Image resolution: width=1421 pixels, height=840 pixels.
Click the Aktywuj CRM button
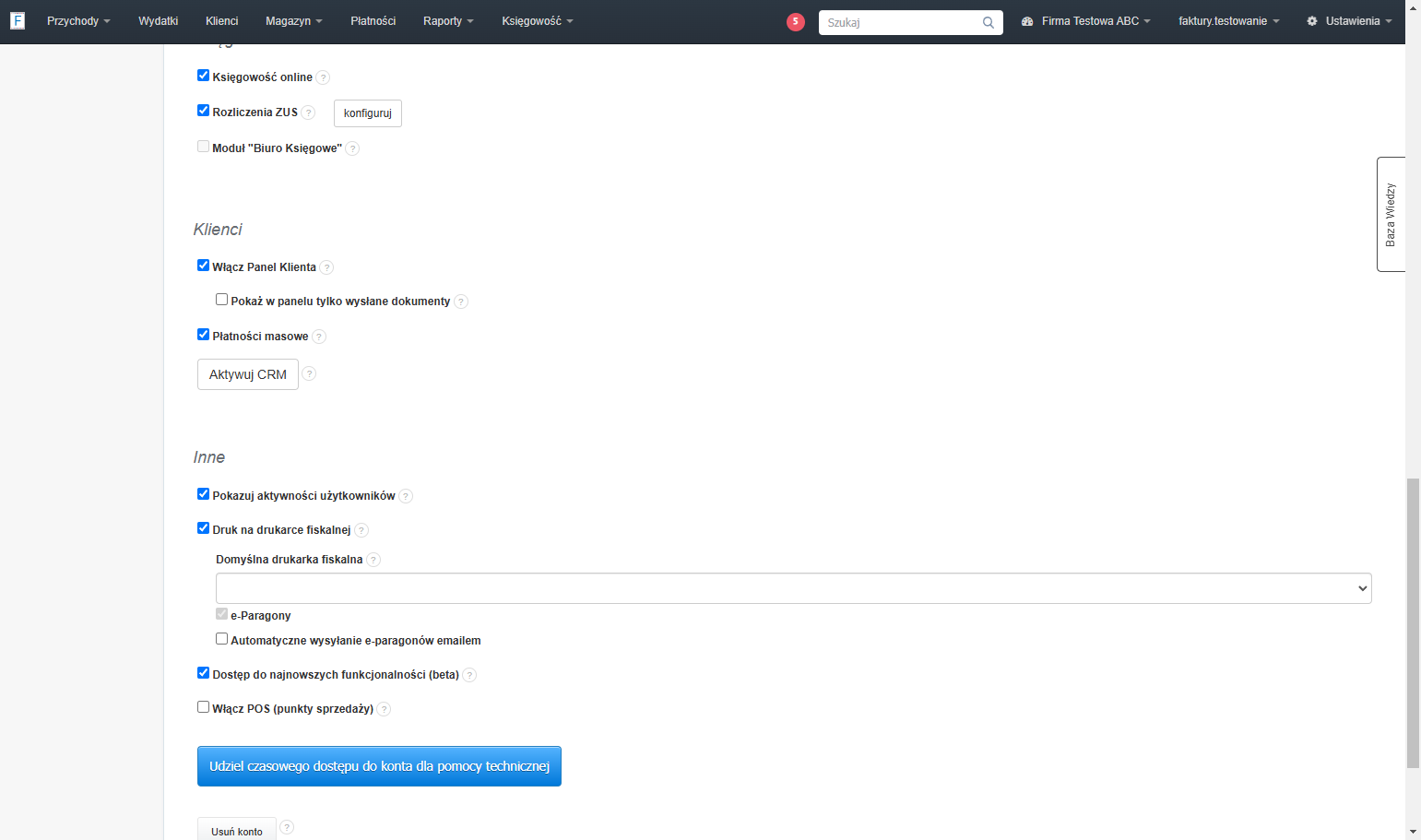248,374
